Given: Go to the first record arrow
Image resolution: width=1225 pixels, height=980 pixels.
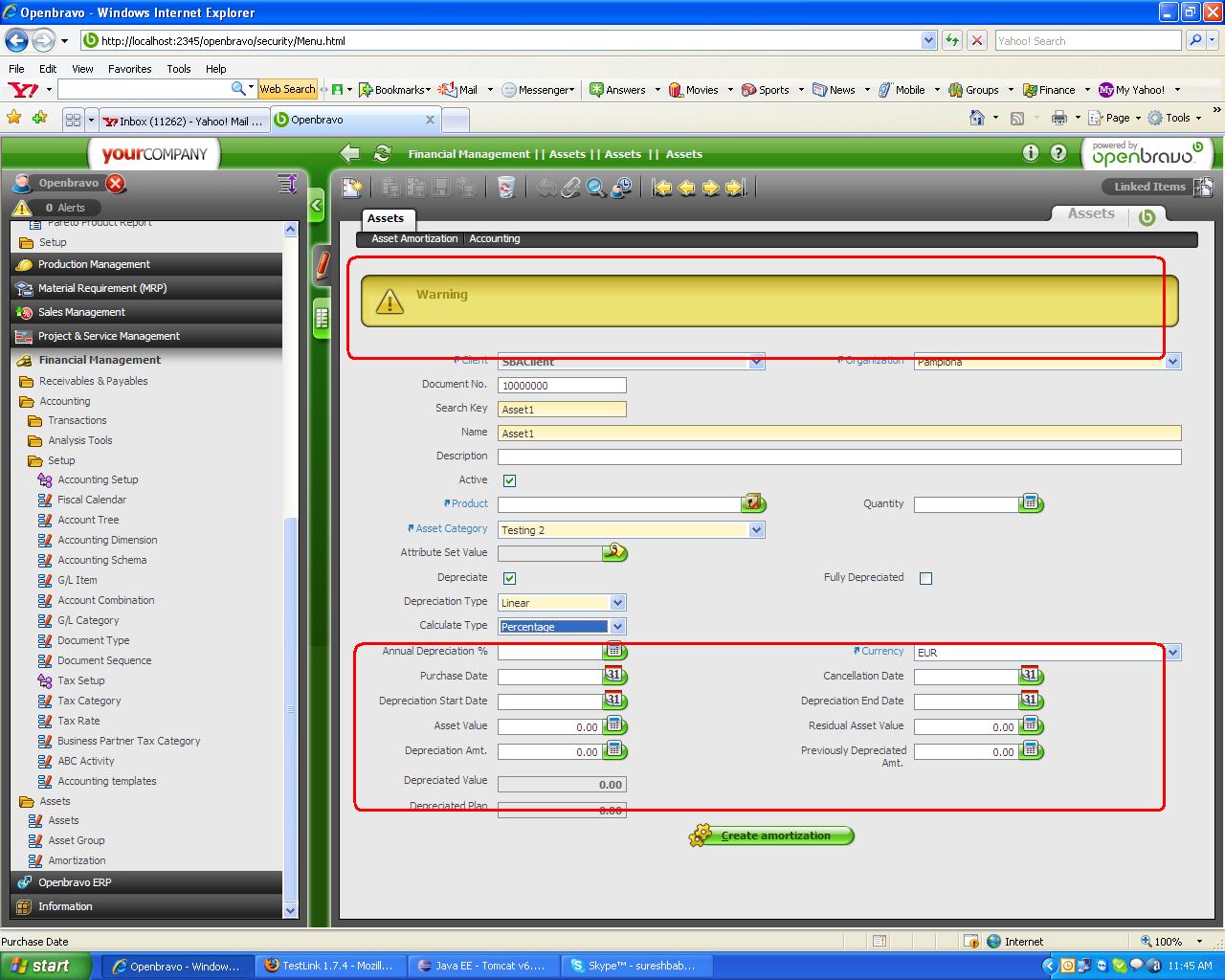Looking at the screenshot, I should [662, 188].
